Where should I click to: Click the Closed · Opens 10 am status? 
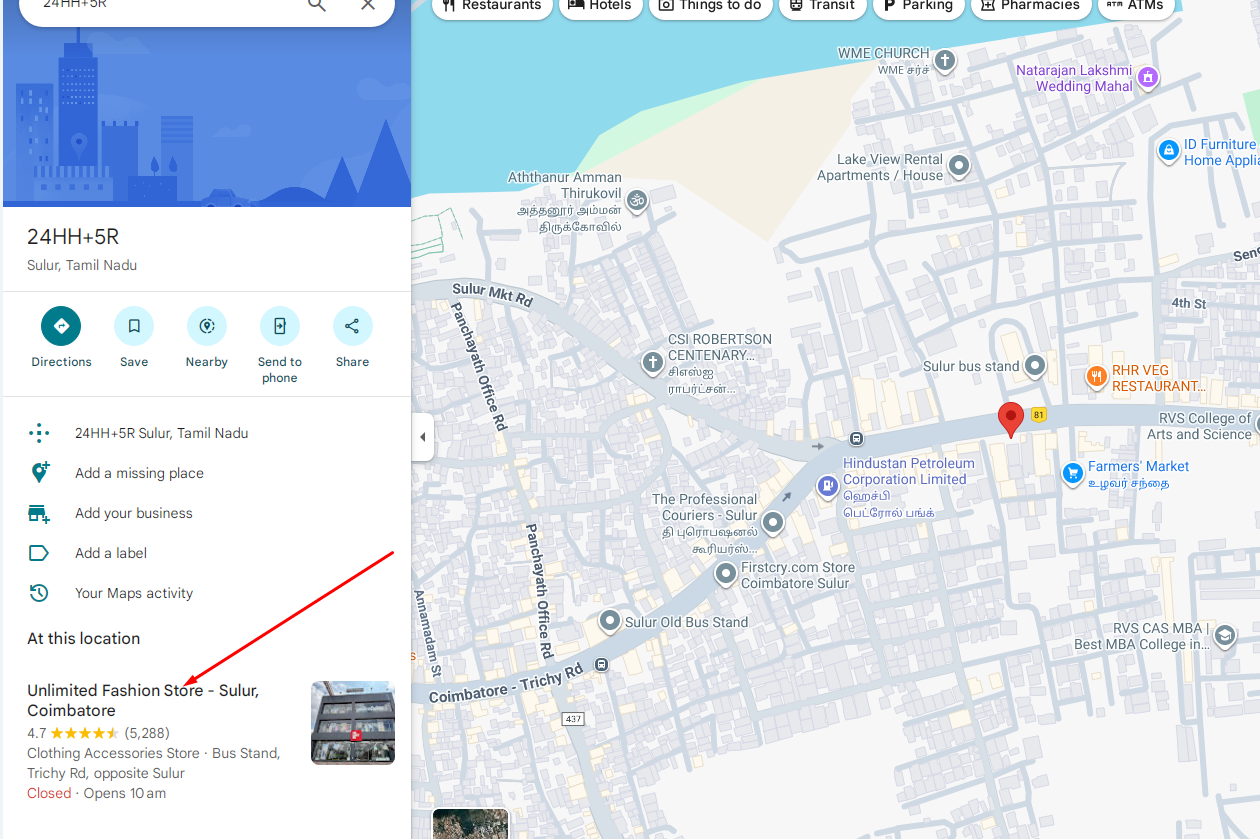click(x=97, y=793)
